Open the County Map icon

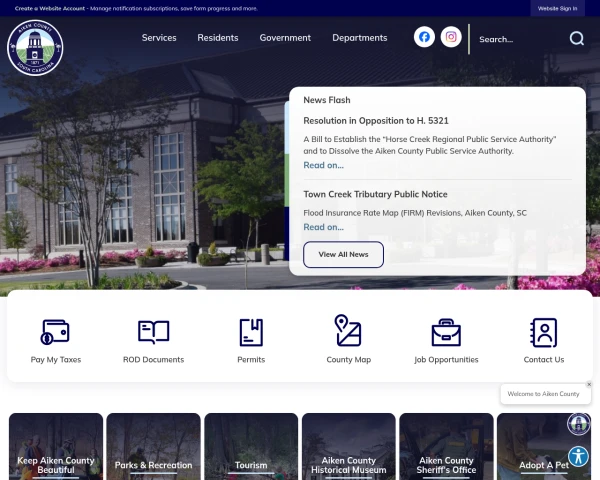(348, 331)
